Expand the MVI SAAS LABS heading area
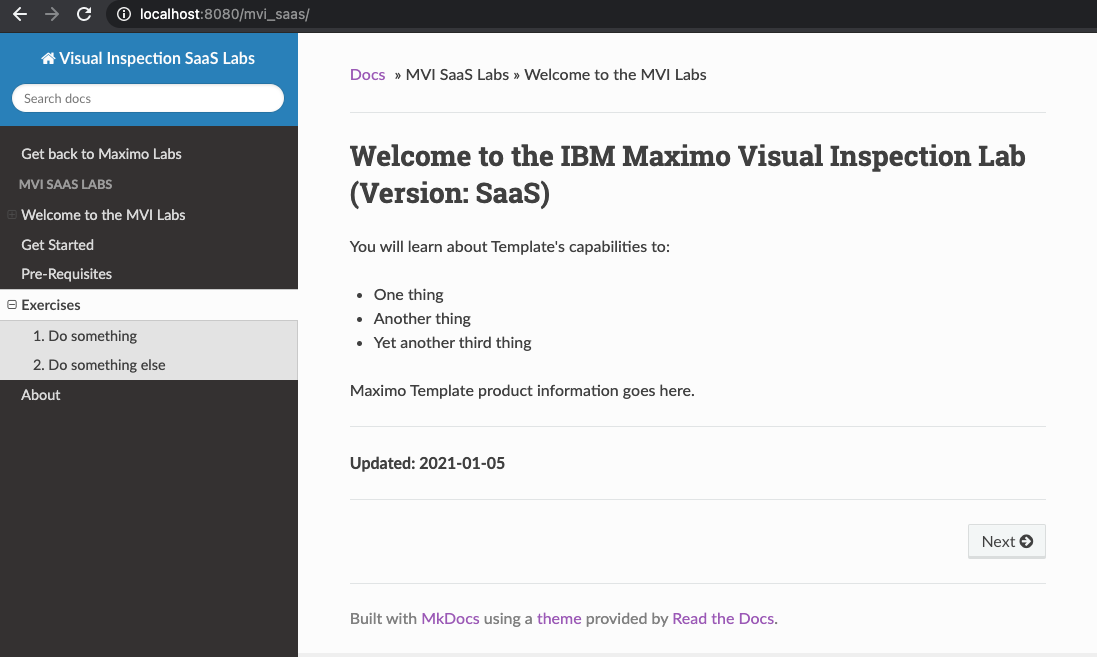Viewport: 1097px width, 657px height. point(65,184)
